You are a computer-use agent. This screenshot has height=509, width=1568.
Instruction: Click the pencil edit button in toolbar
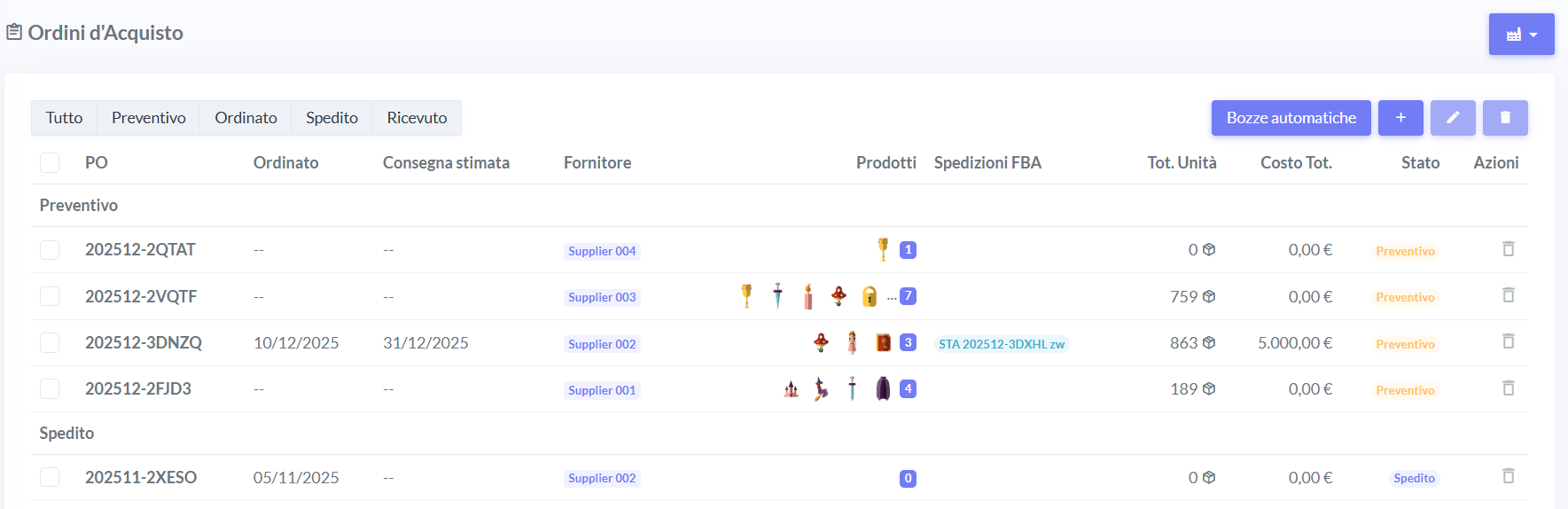pyautogui.click(x=1452, y=118)
